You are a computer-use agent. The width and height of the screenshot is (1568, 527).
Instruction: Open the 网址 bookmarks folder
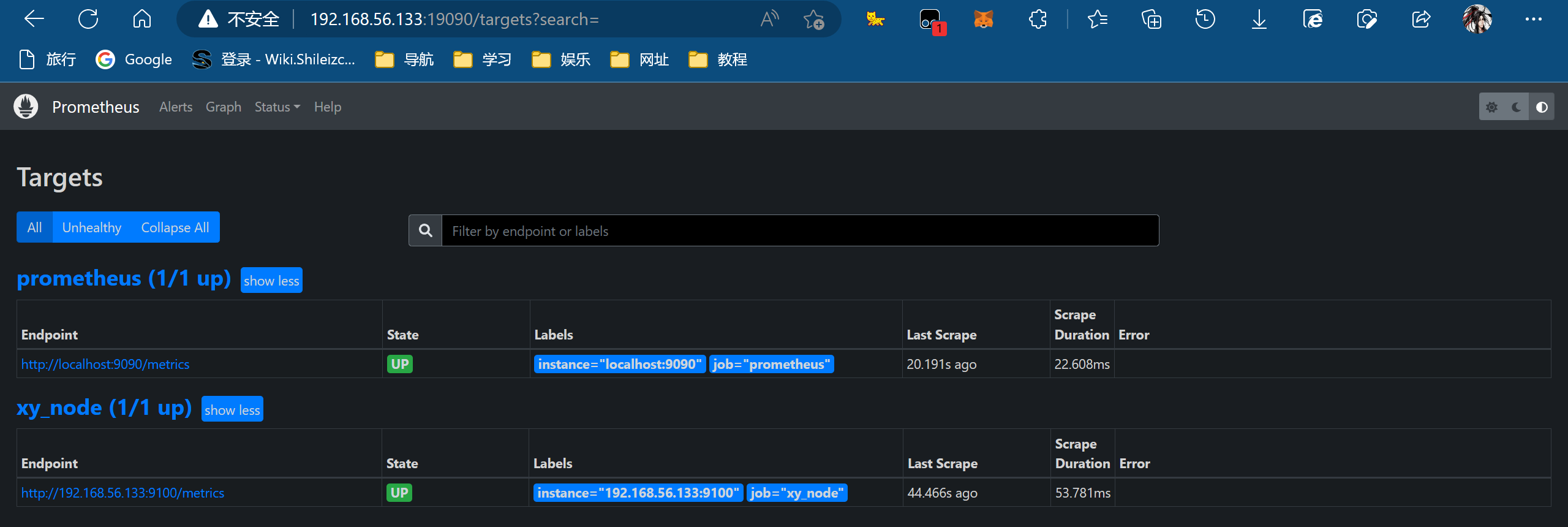click(x=639, y=59)
